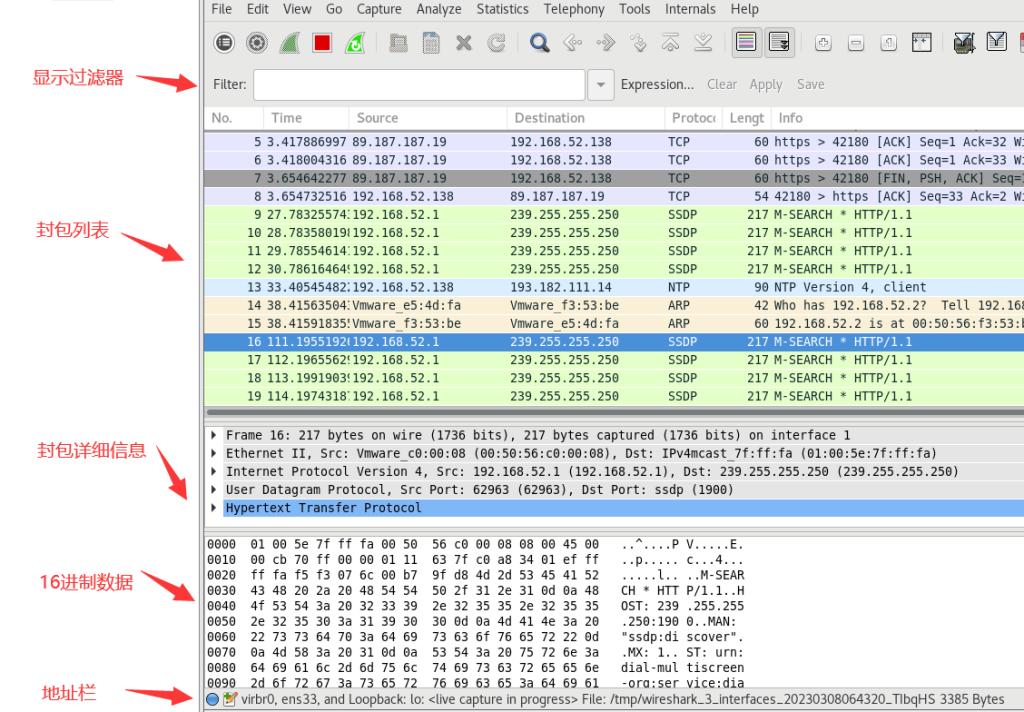Reset text to normal size
The width and height of the screenshot is (1024, 712).
click(888, 43)
